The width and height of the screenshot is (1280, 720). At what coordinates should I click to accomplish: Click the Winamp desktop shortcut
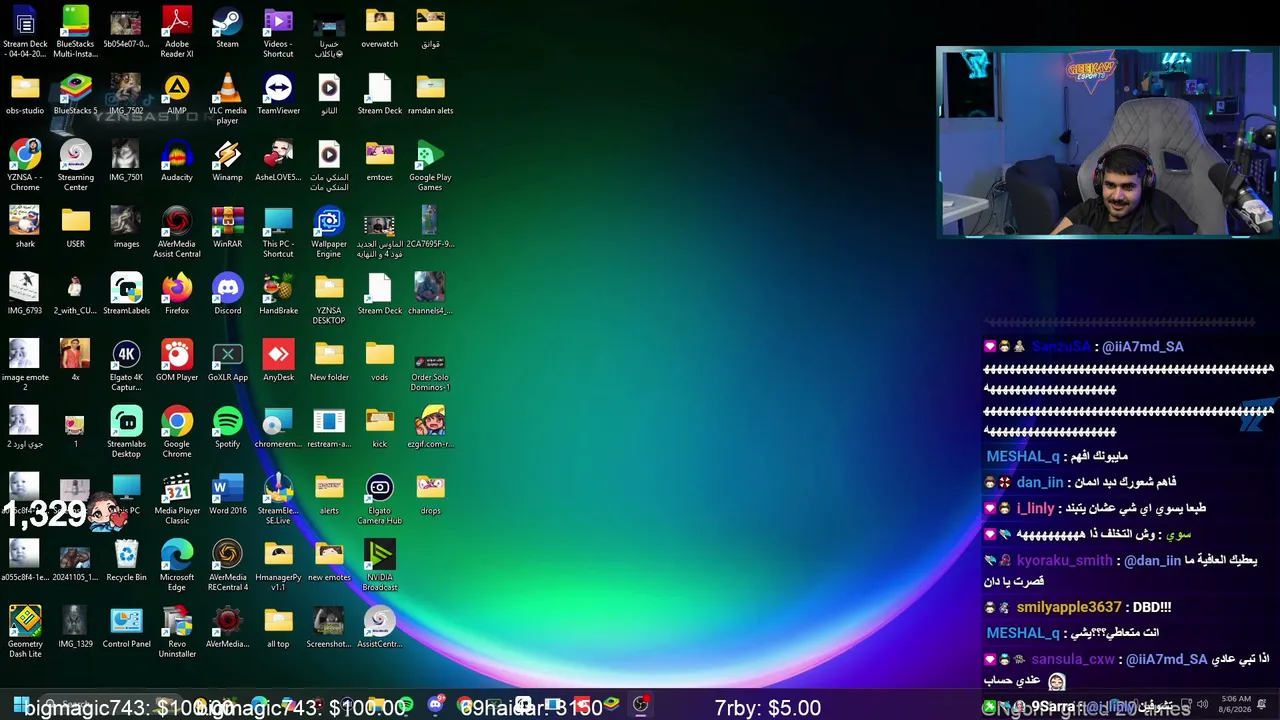[227, 162]
